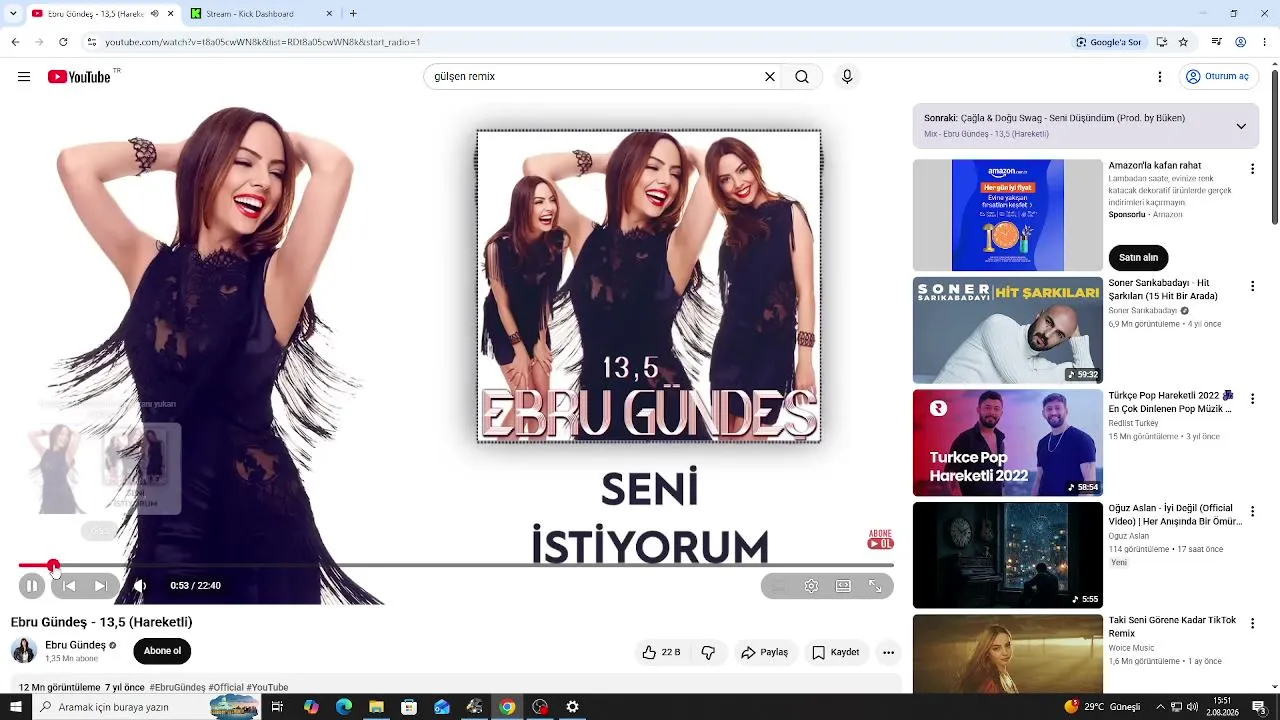Viewport: 1280px width, 720px height.
Task: Open the YouTube hamburger guide menu
Action: tap(24, 77)
